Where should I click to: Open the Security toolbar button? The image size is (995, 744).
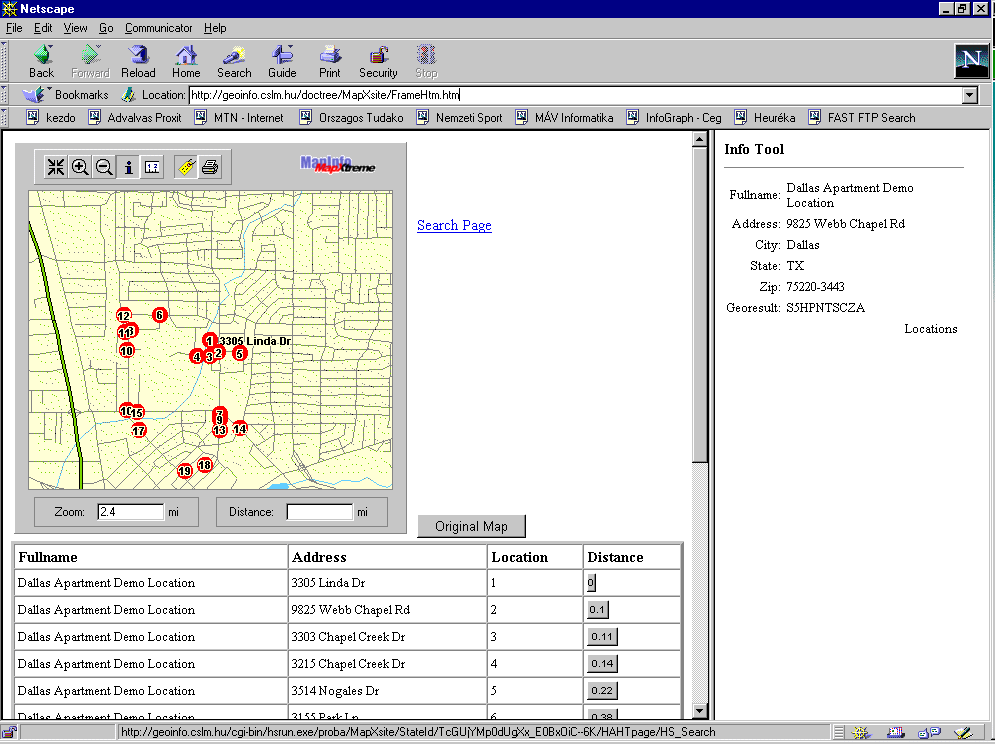click(378, 61)
